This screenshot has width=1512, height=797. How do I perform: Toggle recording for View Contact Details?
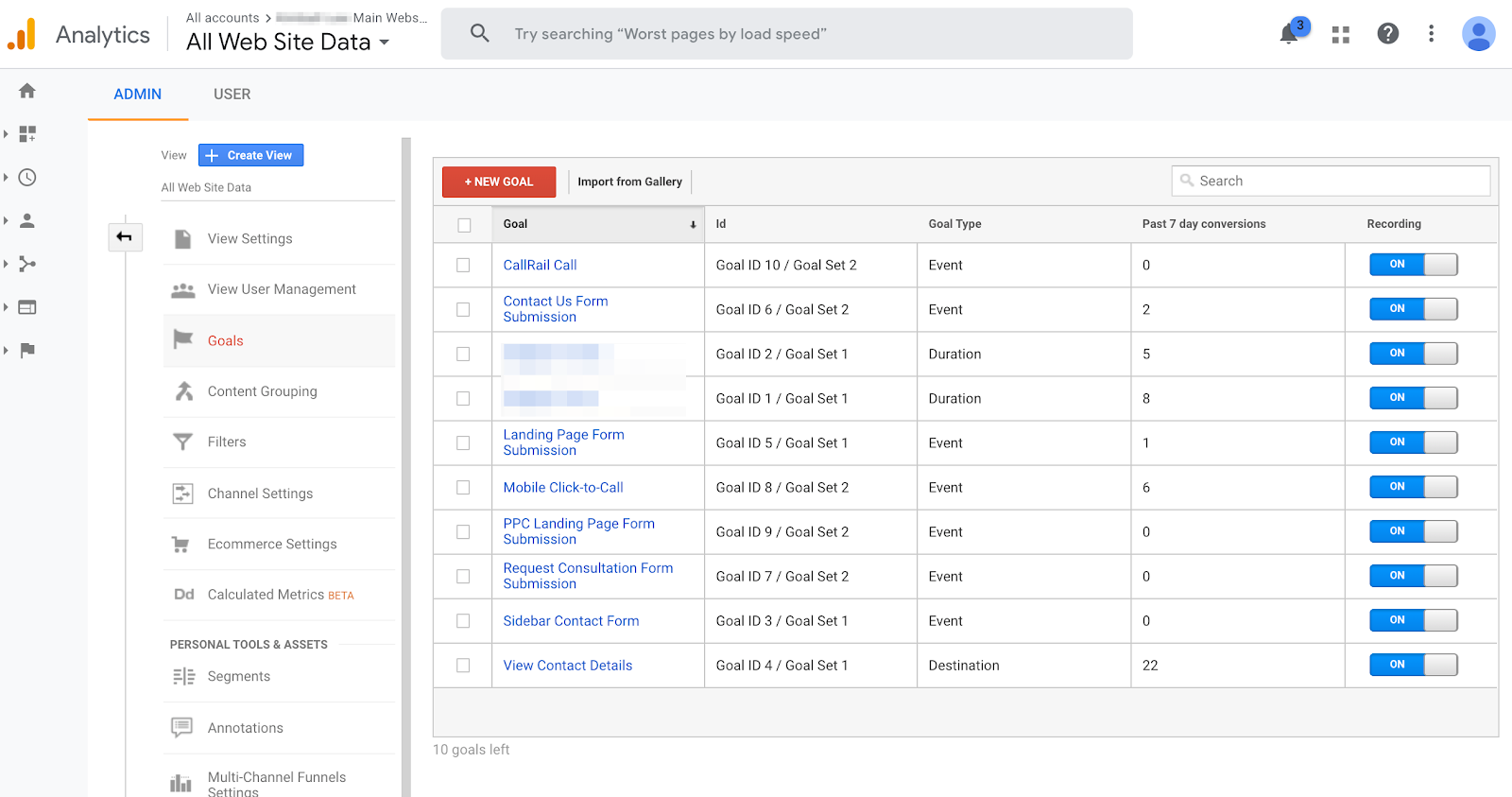1413,665
